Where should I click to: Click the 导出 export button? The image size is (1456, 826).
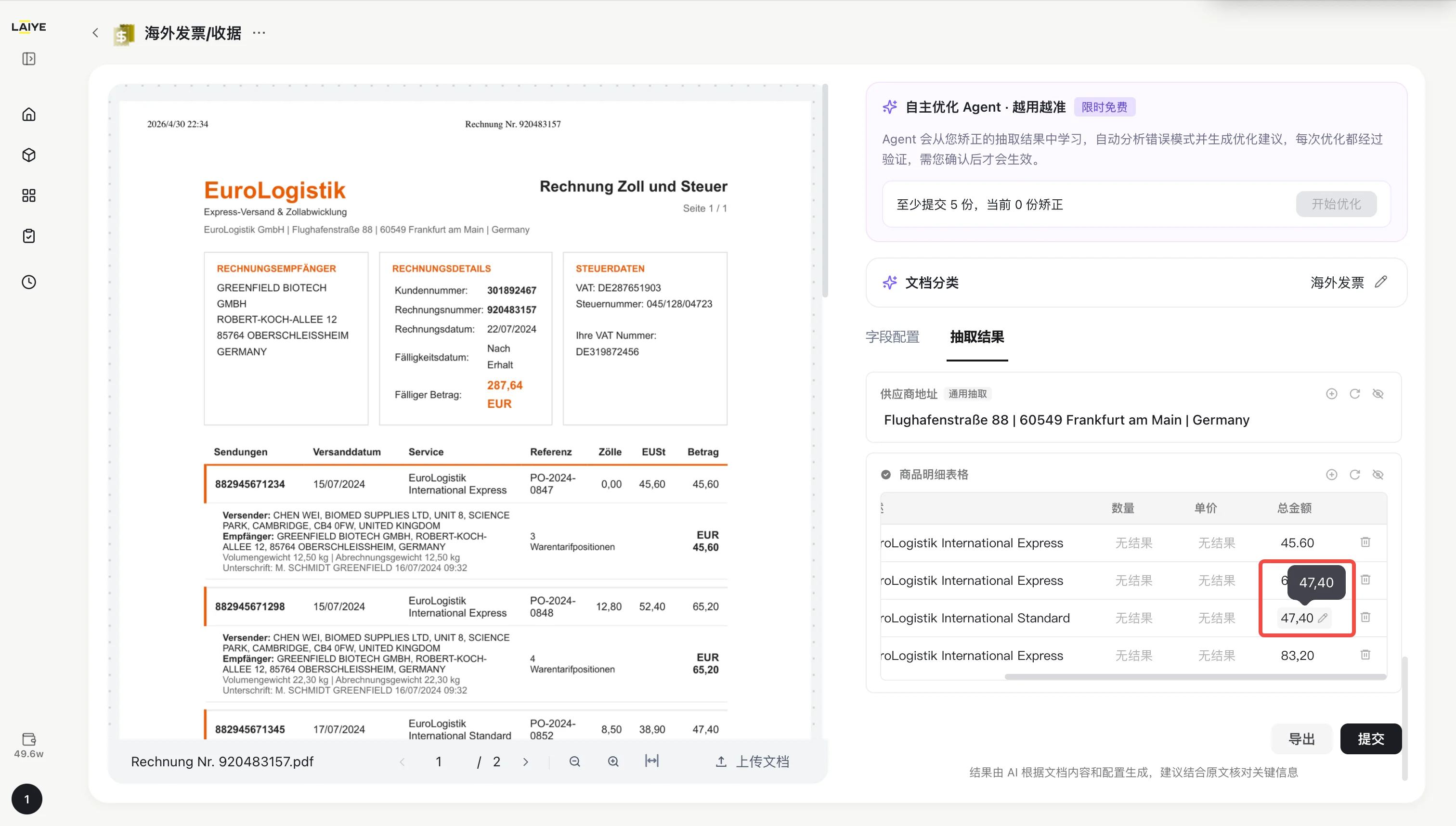[1301, 738]
